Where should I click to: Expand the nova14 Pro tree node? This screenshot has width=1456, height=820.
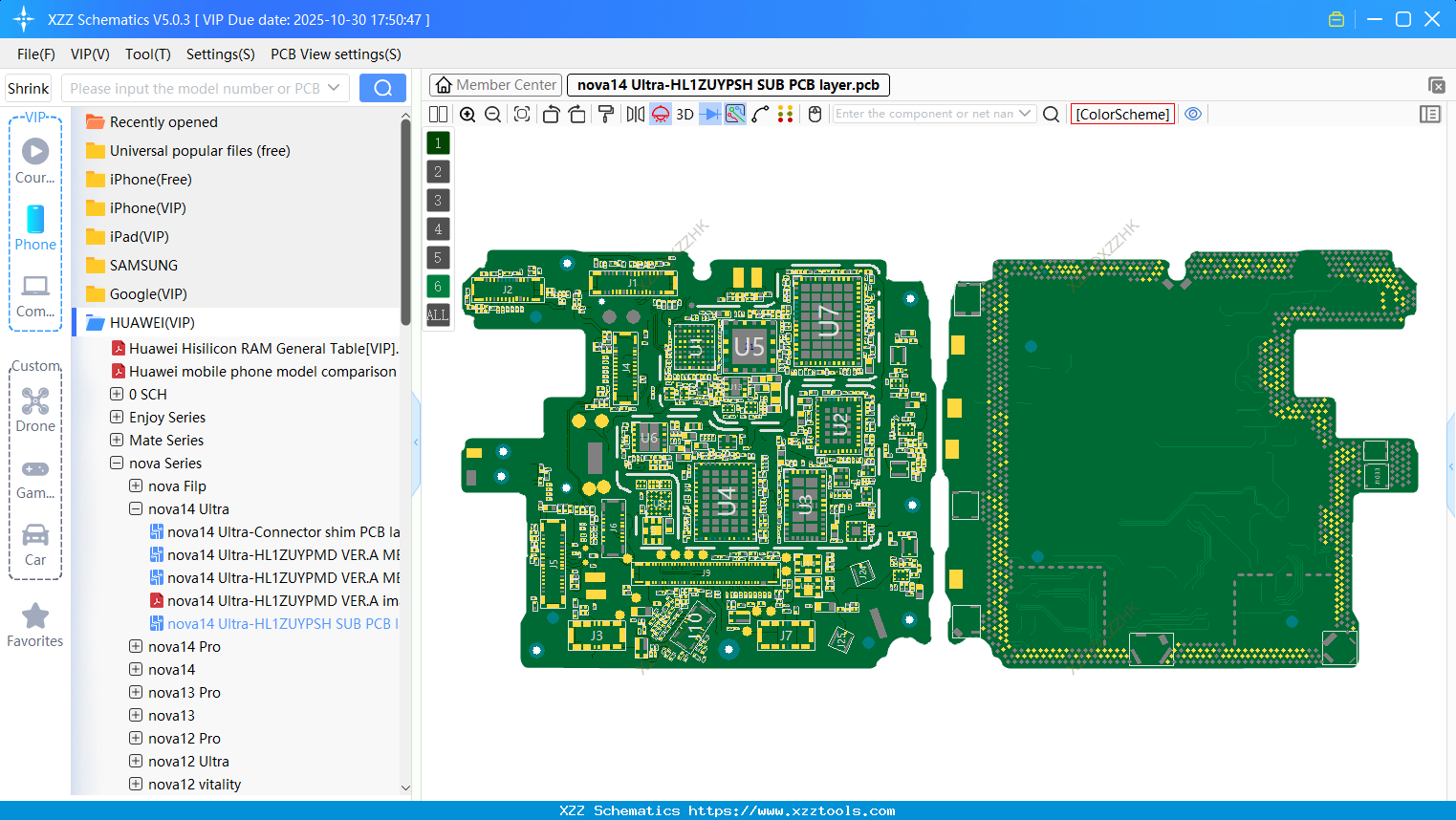136,647
